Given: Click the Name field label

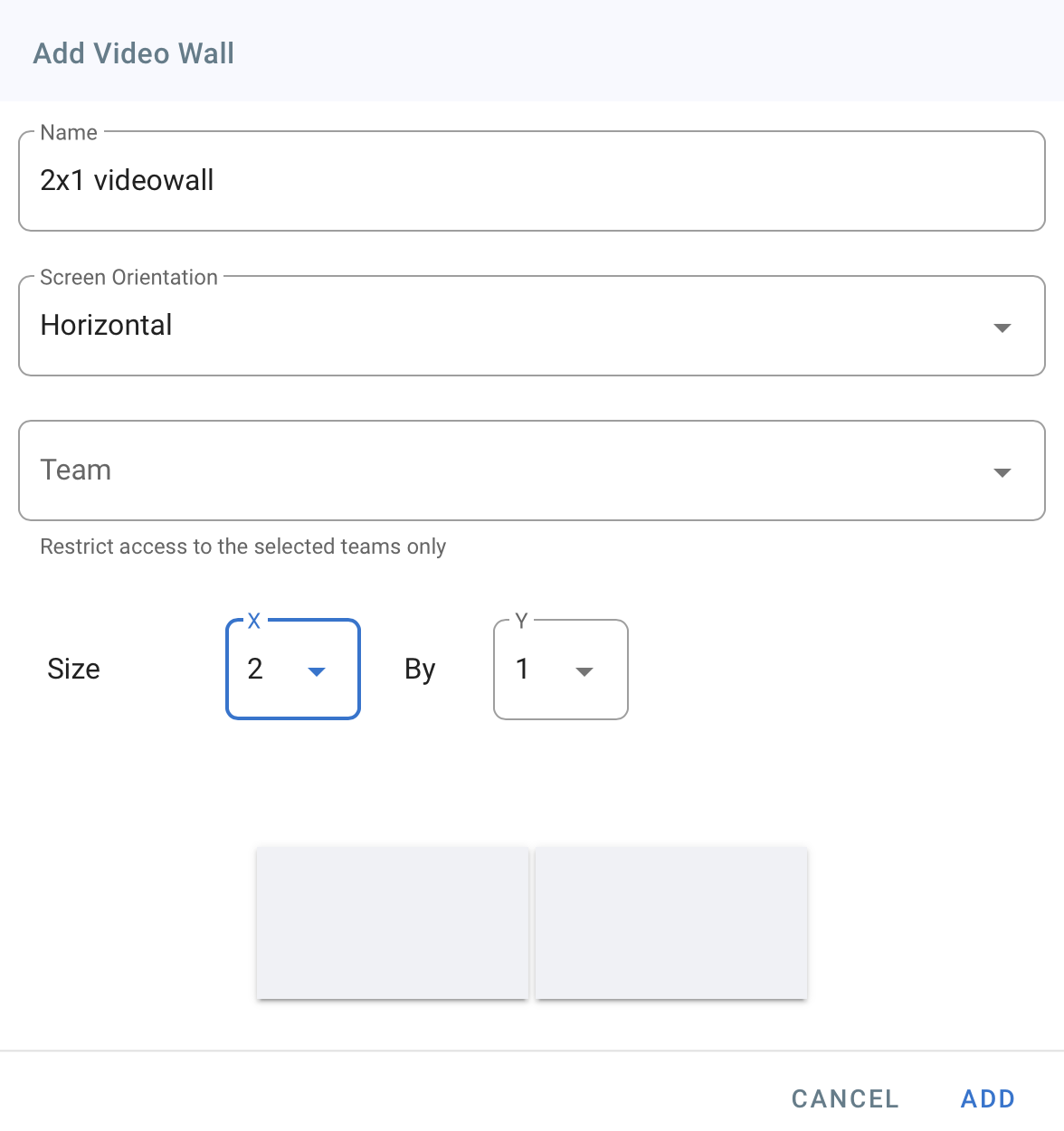Looking at the screenshot, I should pyautogui.click(x=69, y=133).
